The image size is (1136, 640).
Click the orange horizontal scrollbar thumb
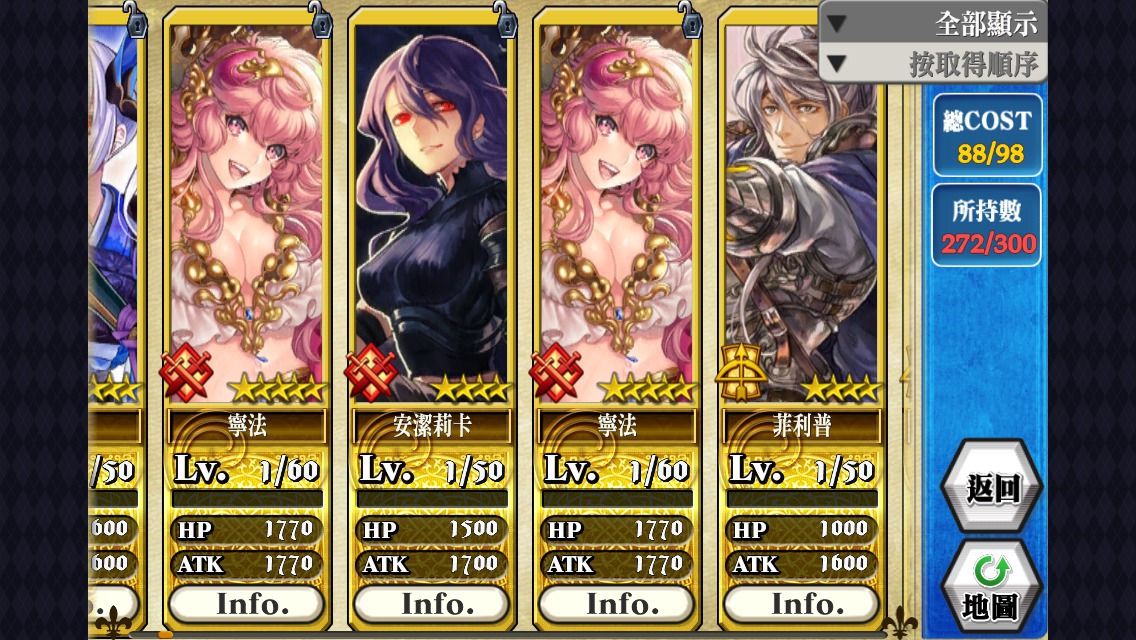166,635
